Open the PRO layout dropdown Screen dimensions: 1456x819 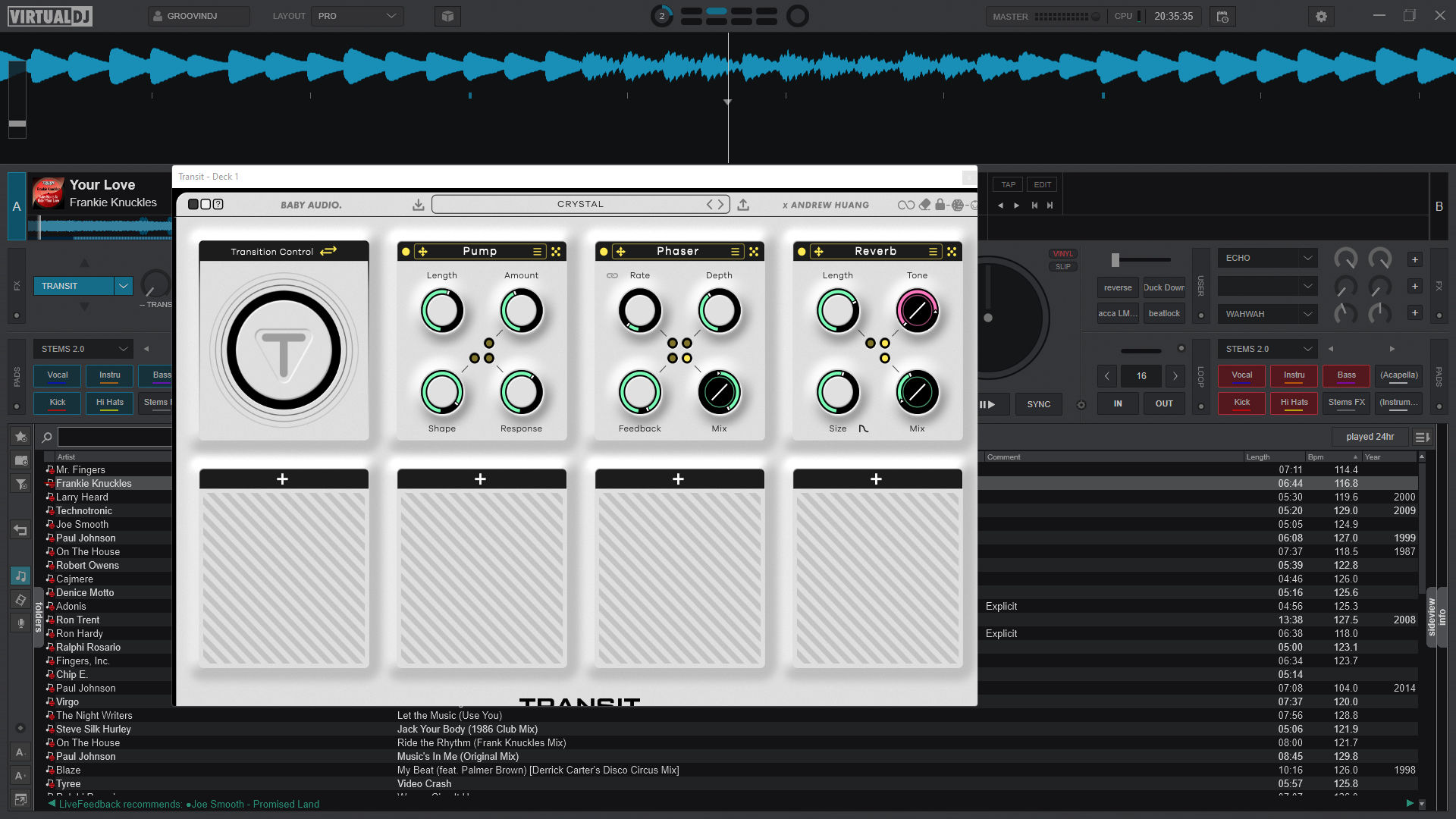[357, 16]
